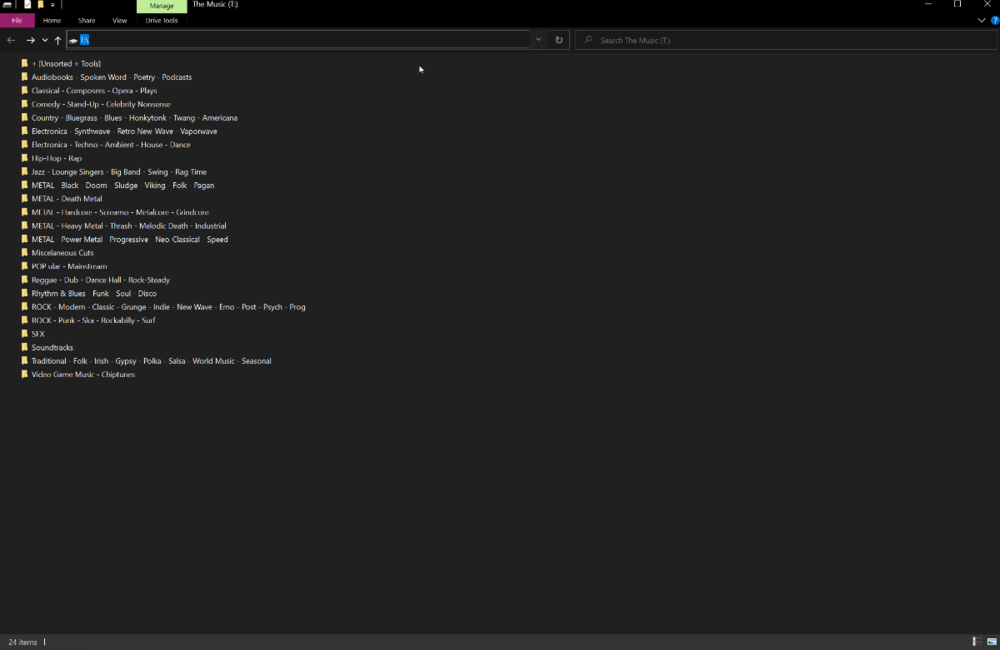Screen dimensions: 1000x650
Task: Switch to the View ribbon tab
Action: point(119,20)
